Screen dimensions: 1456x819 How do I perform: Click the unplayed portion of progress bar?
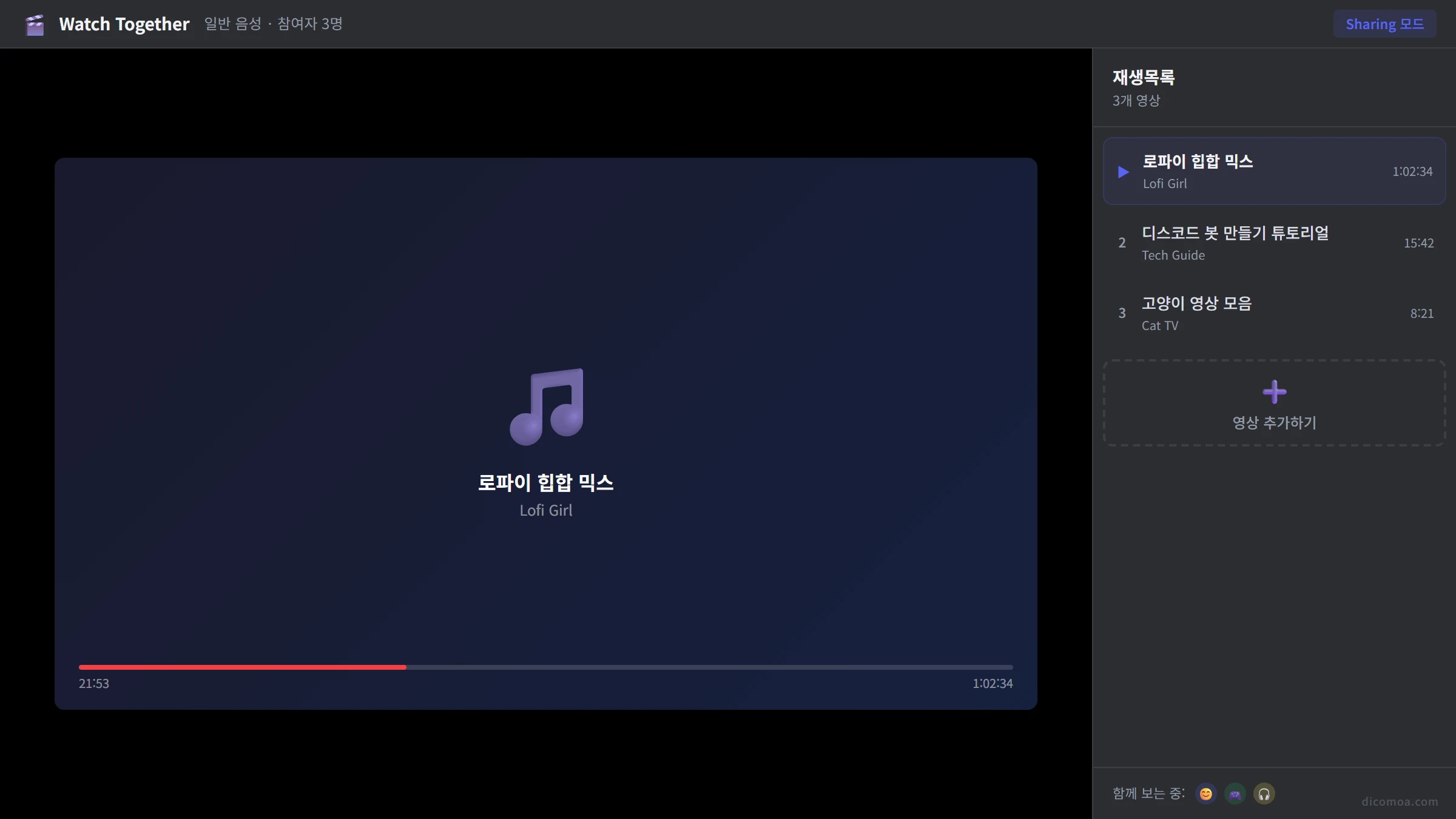(710, 667)
